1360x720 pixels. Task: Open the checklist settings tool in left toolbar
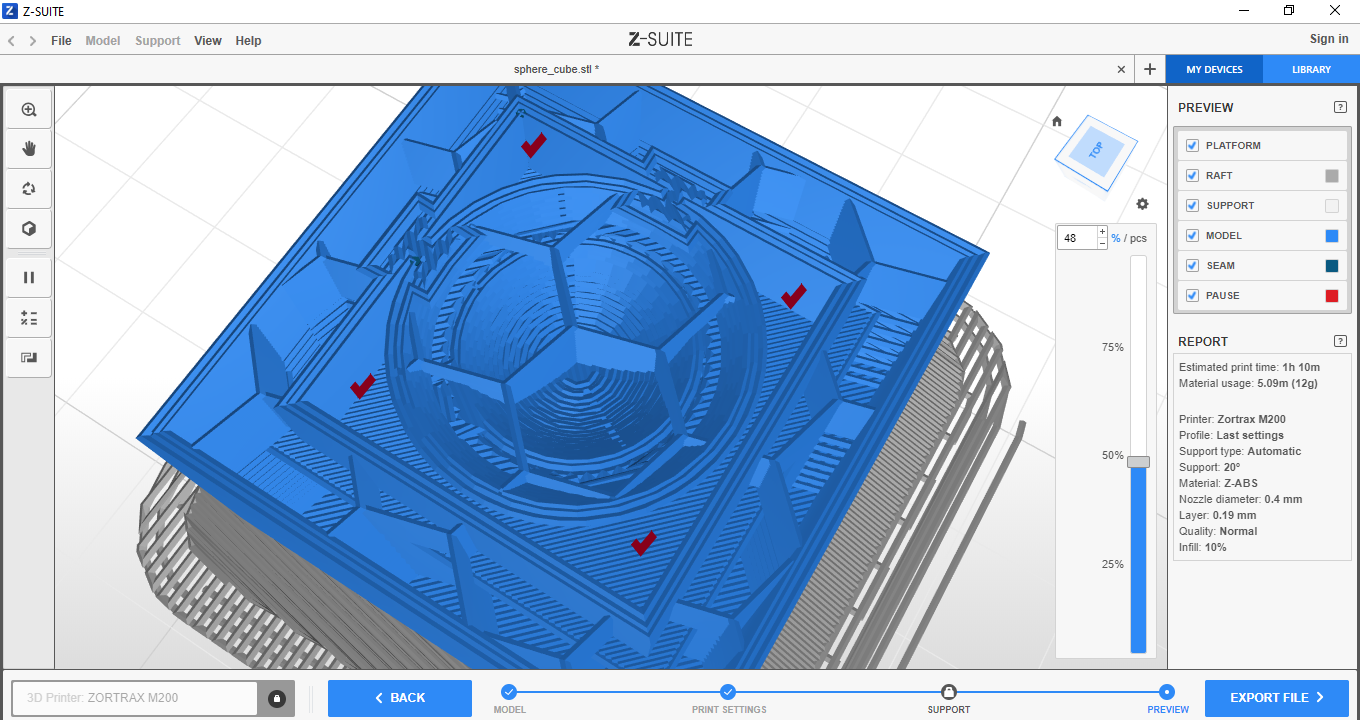[29, 318]
